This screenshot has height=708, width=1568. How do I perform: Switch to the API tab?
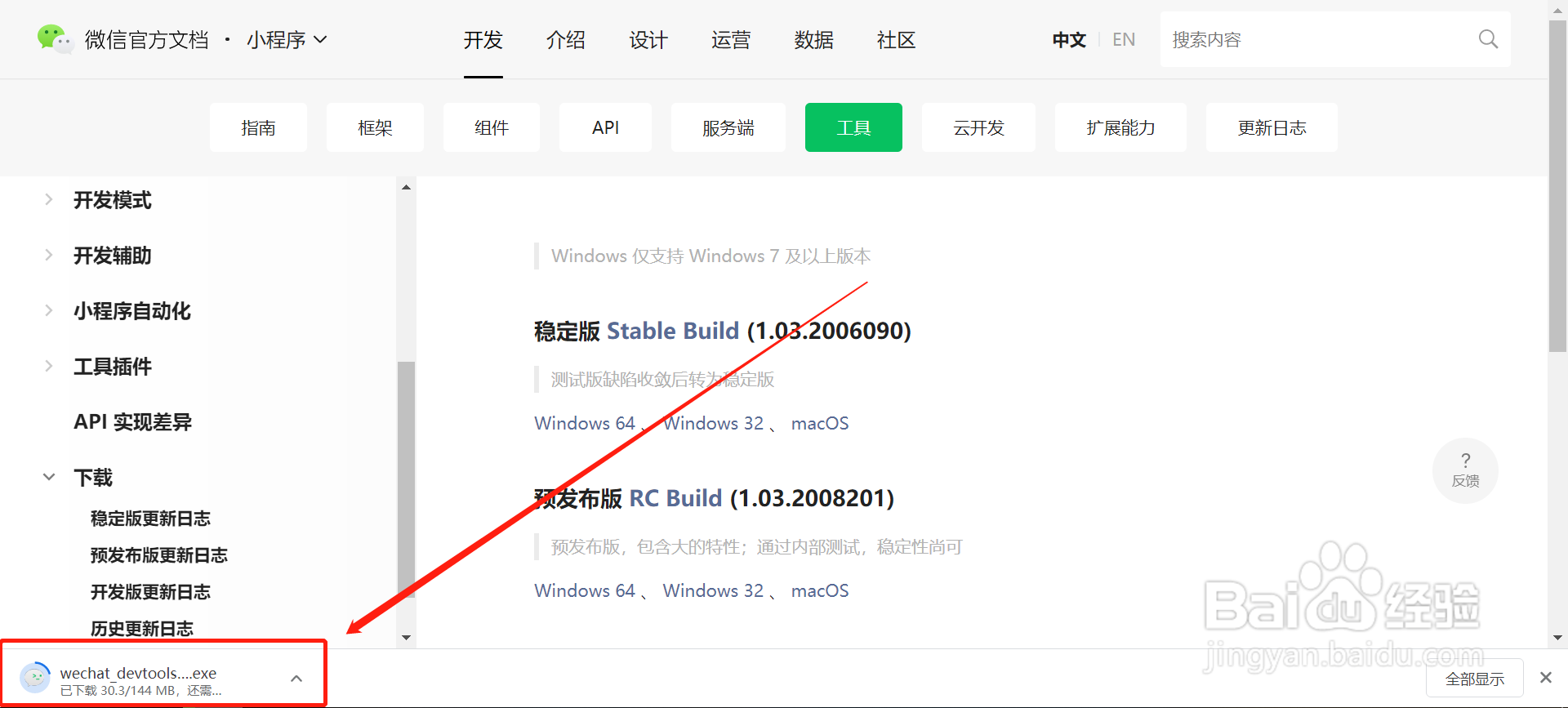coord(606,127)
